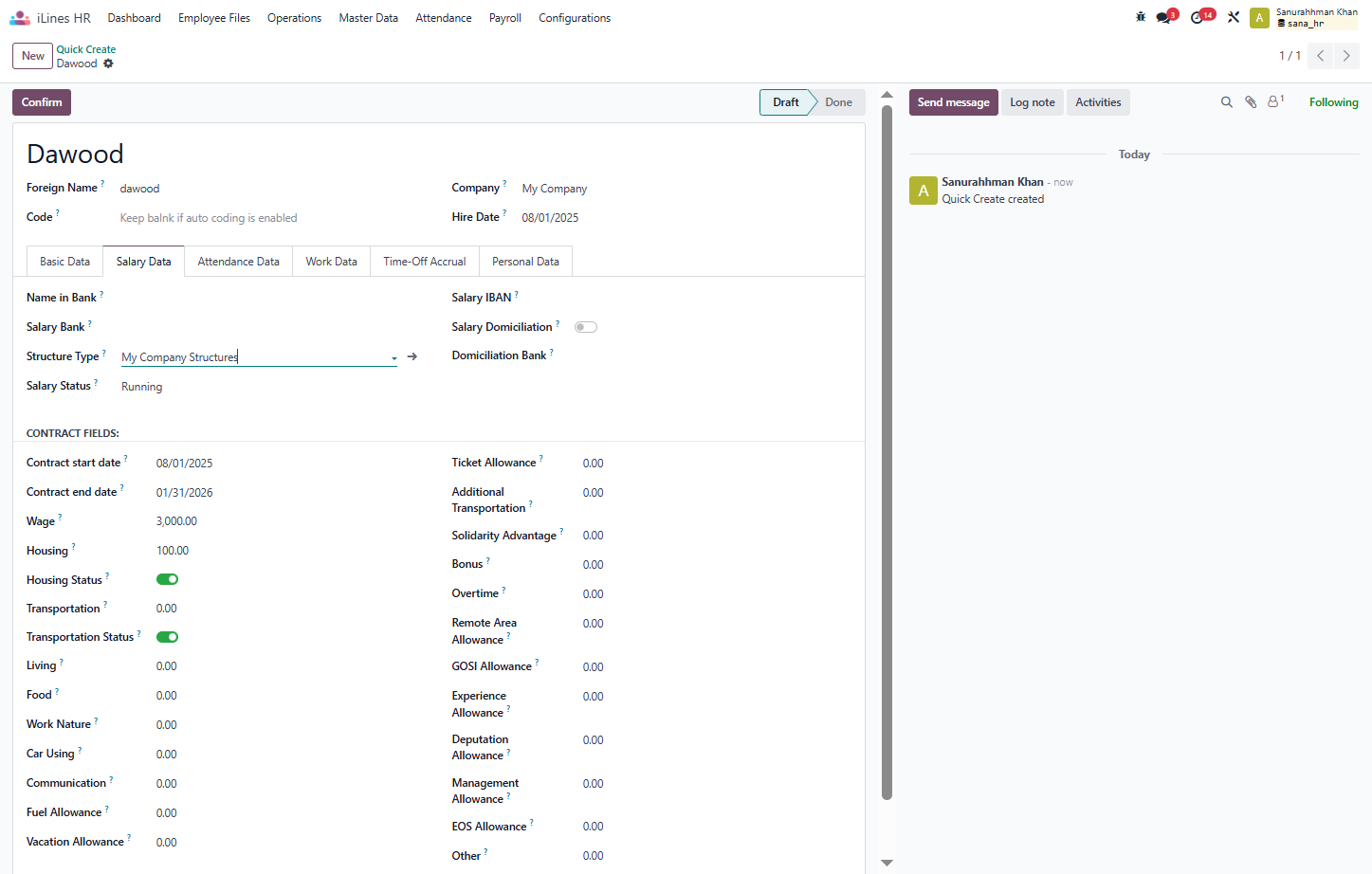Click the Company field value

click(x=555, y=189)
